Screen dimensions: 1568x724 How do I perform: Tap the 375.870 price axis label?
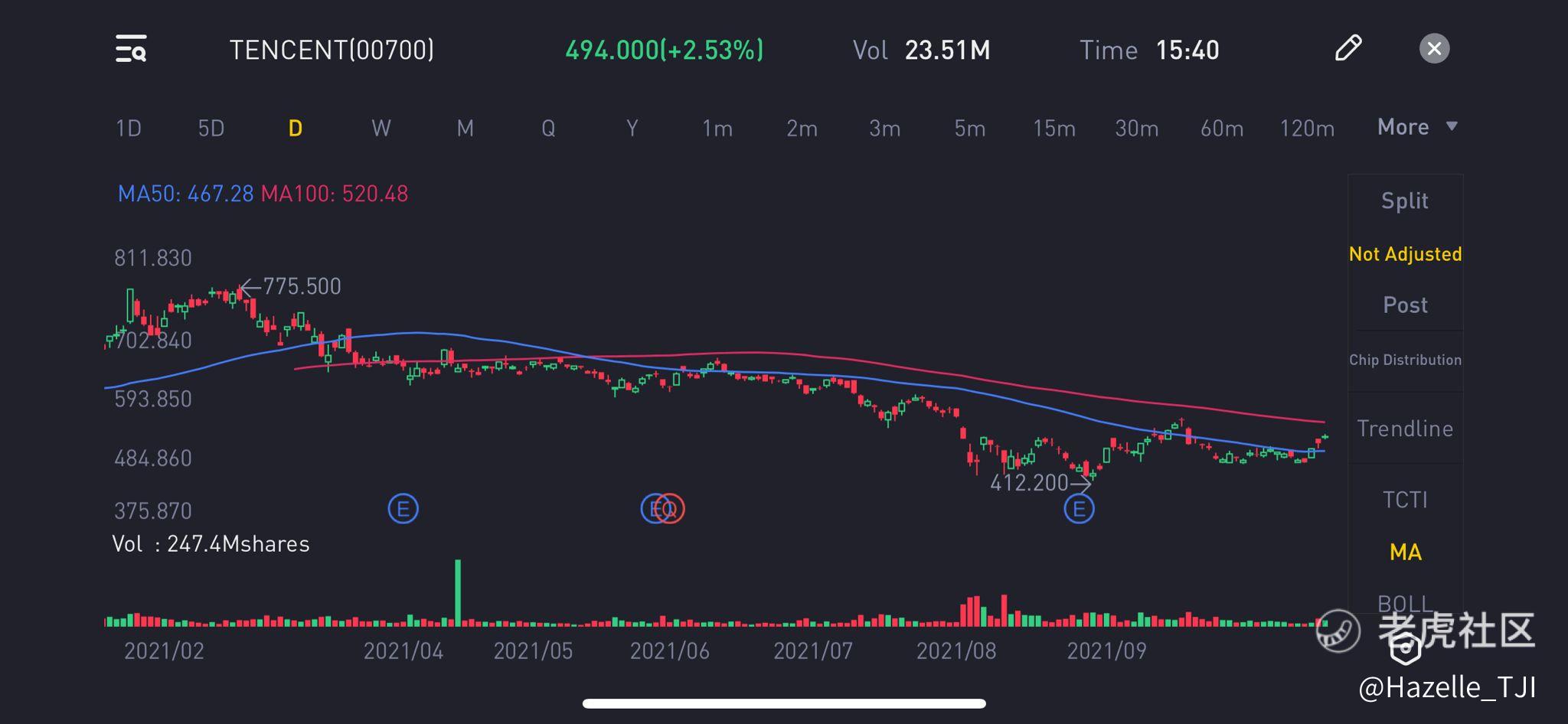coord(153,510)
